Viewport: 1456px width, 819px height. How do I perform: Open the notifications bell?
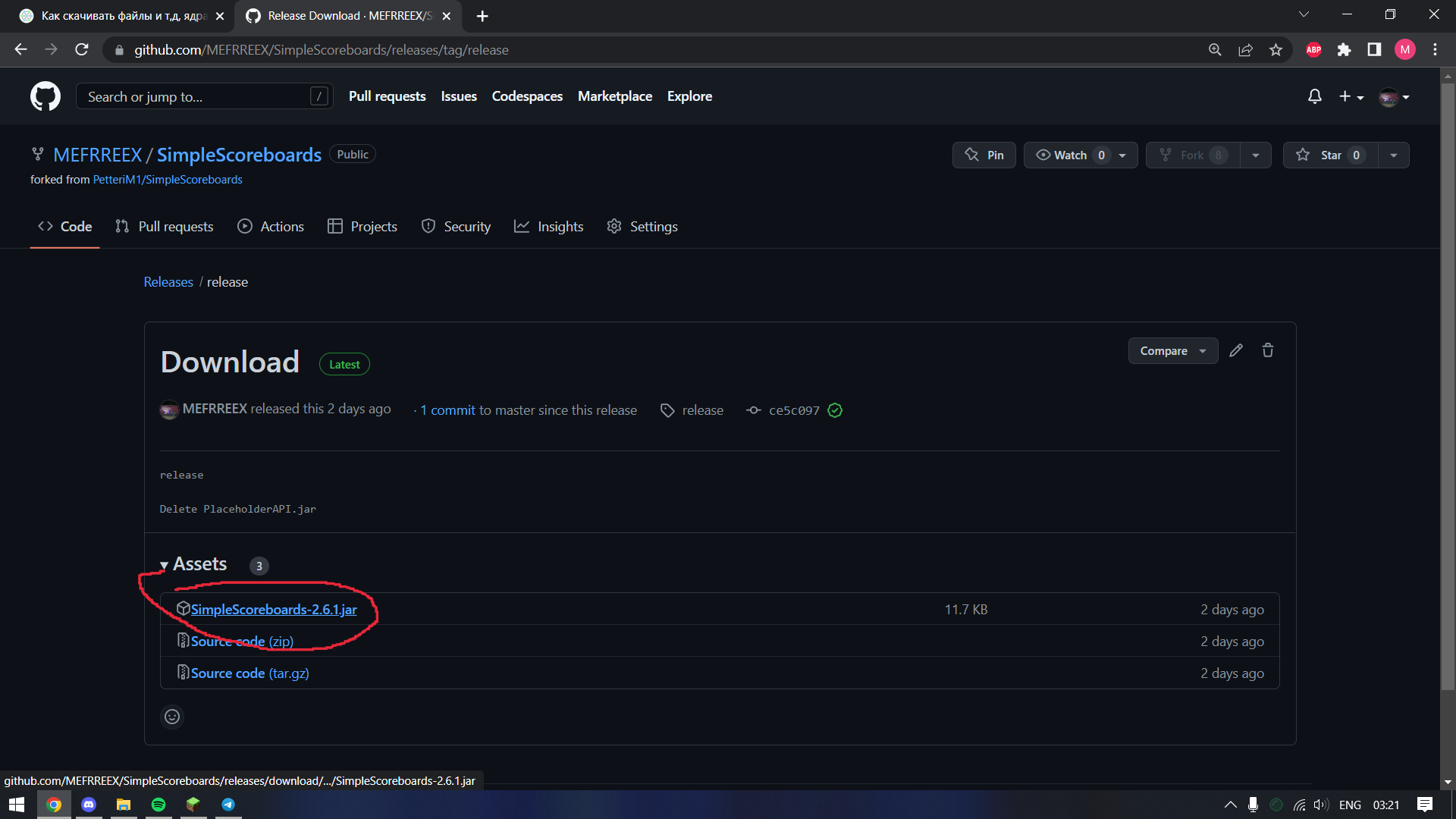[1315, 96]
